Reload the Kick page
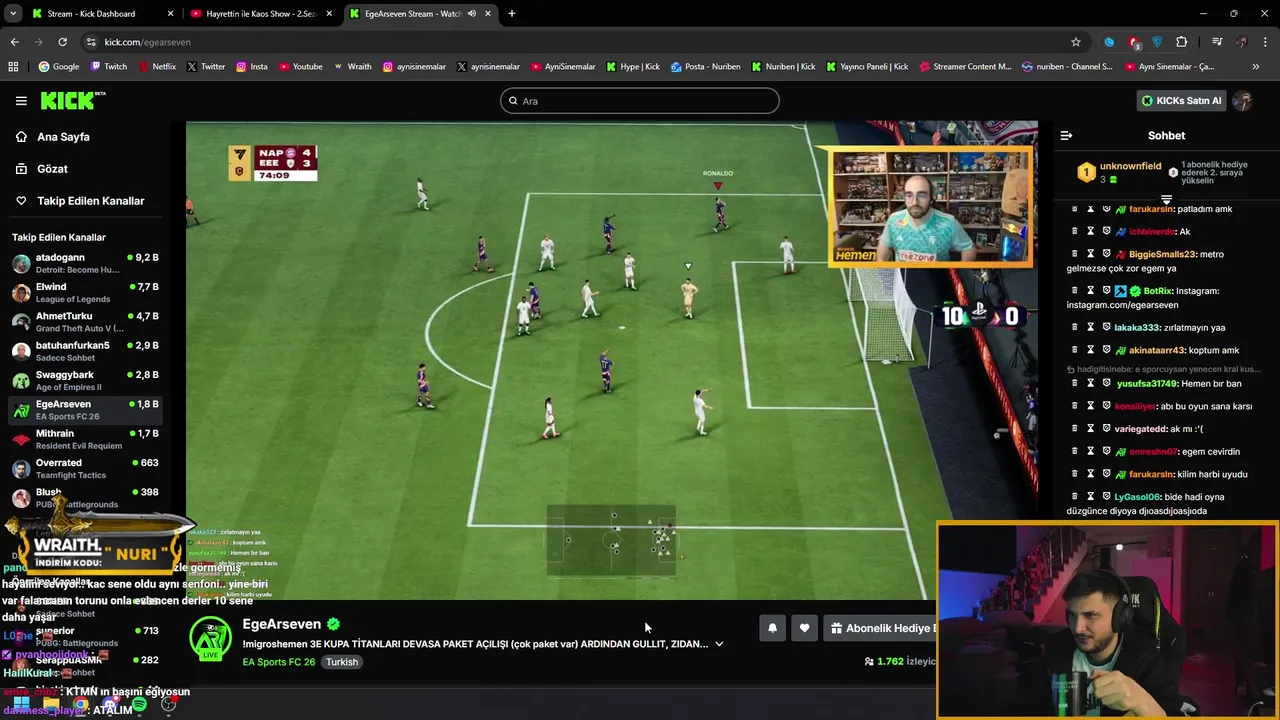Screen dimensions: 1280x720 (62, 42)
